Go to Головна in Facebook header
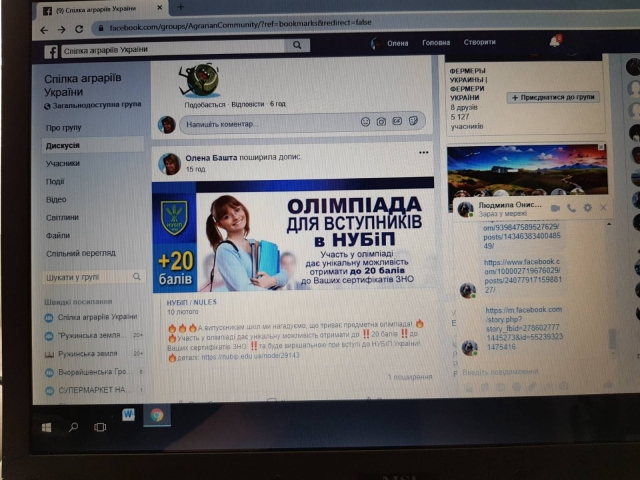 click(436, 42)
